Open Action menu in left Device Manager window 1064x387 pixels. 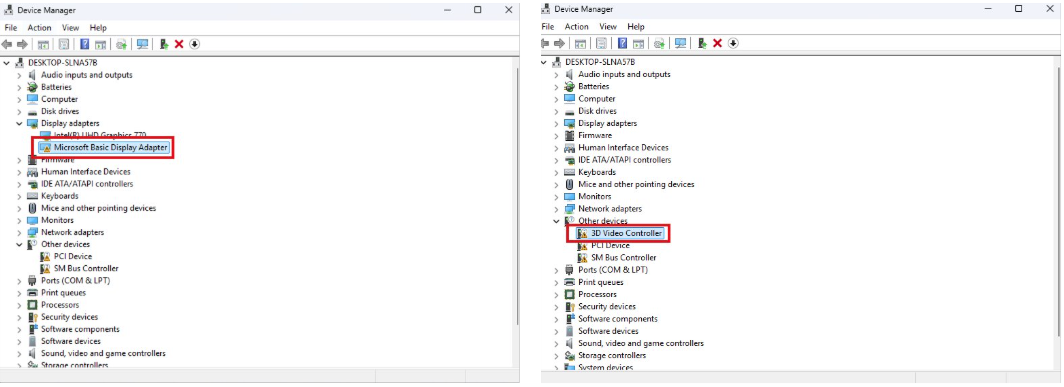coord(39,28)
